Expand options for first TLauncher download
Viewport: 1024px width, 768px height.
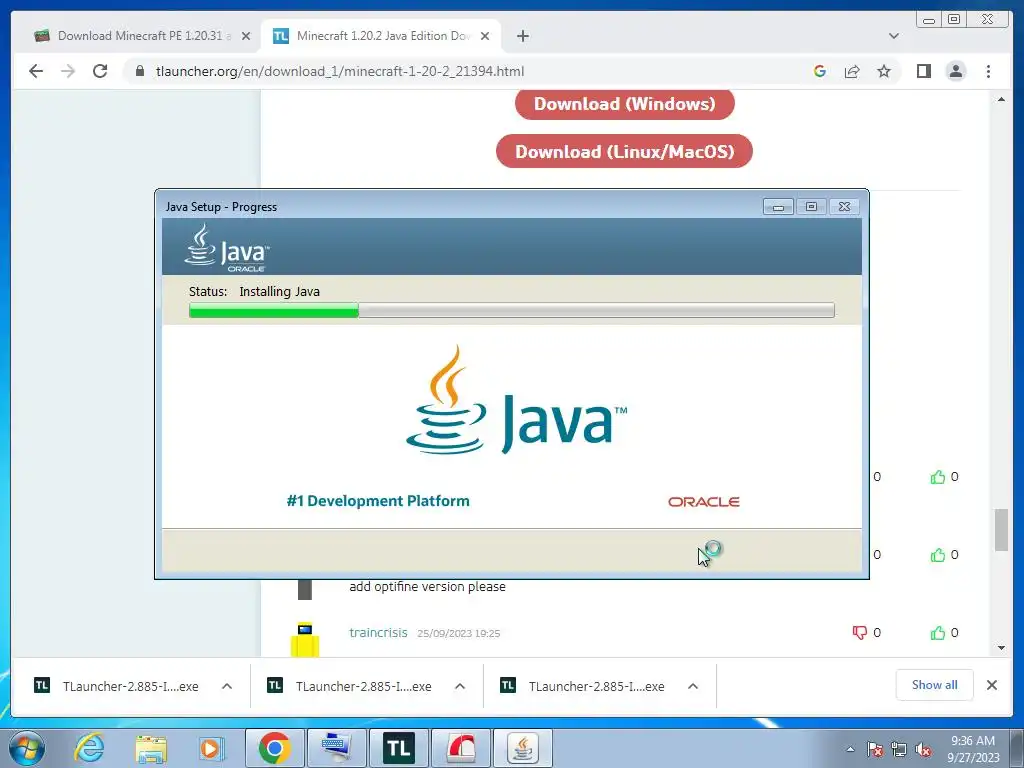coord(227,686)
